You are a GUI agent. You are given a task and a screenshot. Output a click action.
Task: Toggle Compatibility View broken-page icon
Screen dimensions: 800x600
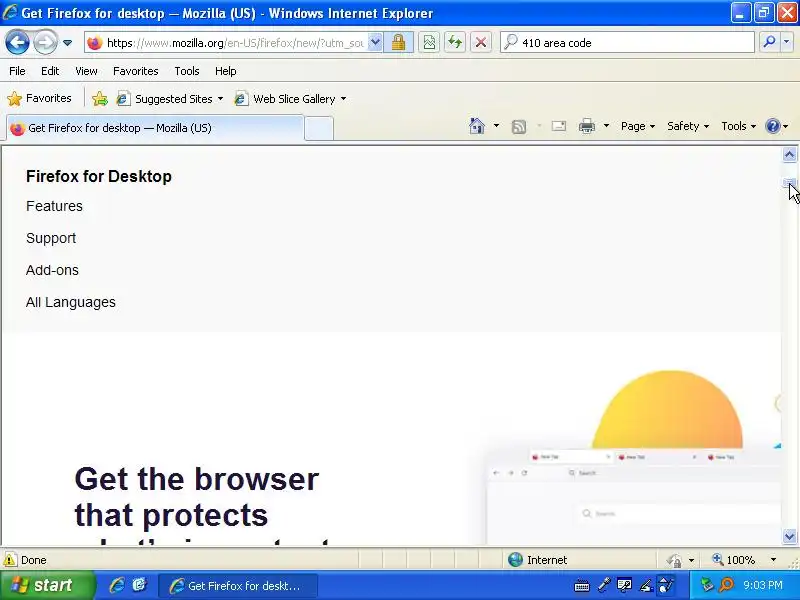(429, 42)
